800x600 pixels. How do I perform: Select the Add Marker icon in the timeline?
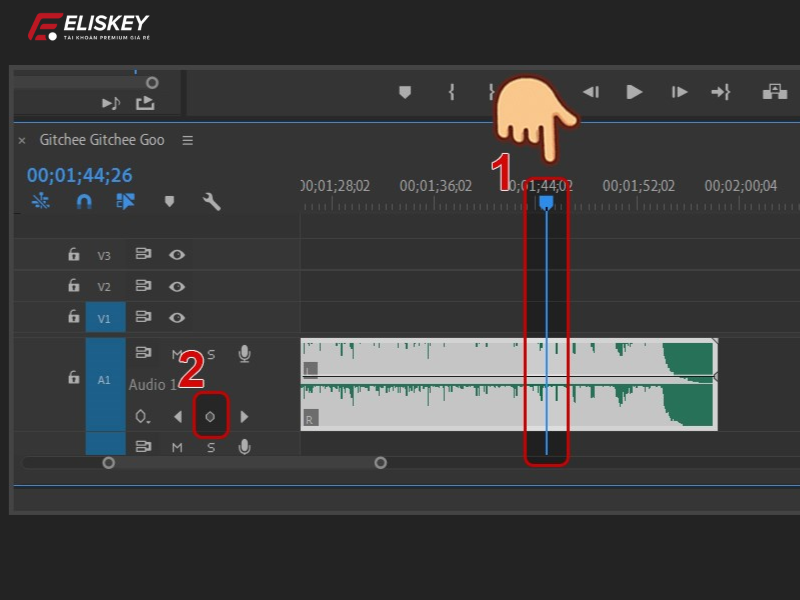tap(170, 201)
